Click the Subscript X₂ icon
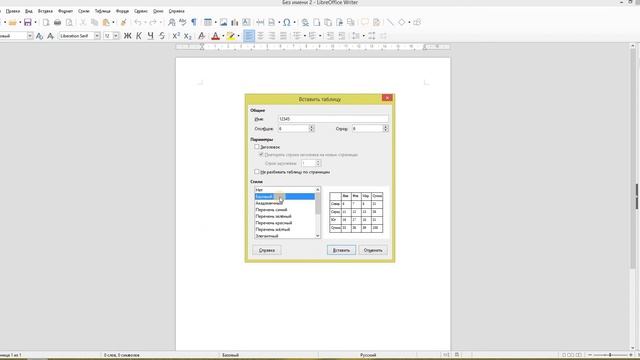640x360 pixels. (x=188, y=36)
